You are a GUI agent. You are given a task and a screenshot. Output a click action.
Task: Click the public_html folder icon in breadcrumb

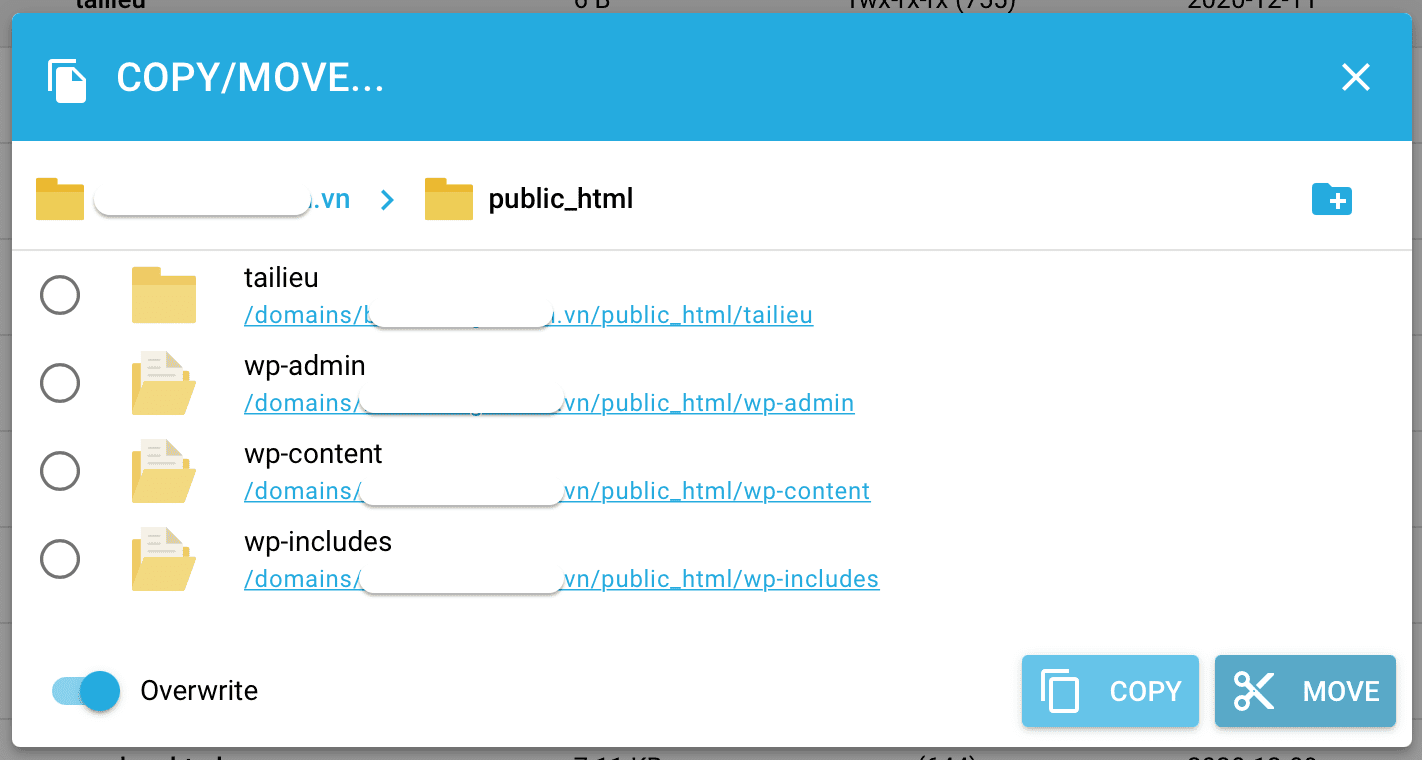(x=448, y=198)
